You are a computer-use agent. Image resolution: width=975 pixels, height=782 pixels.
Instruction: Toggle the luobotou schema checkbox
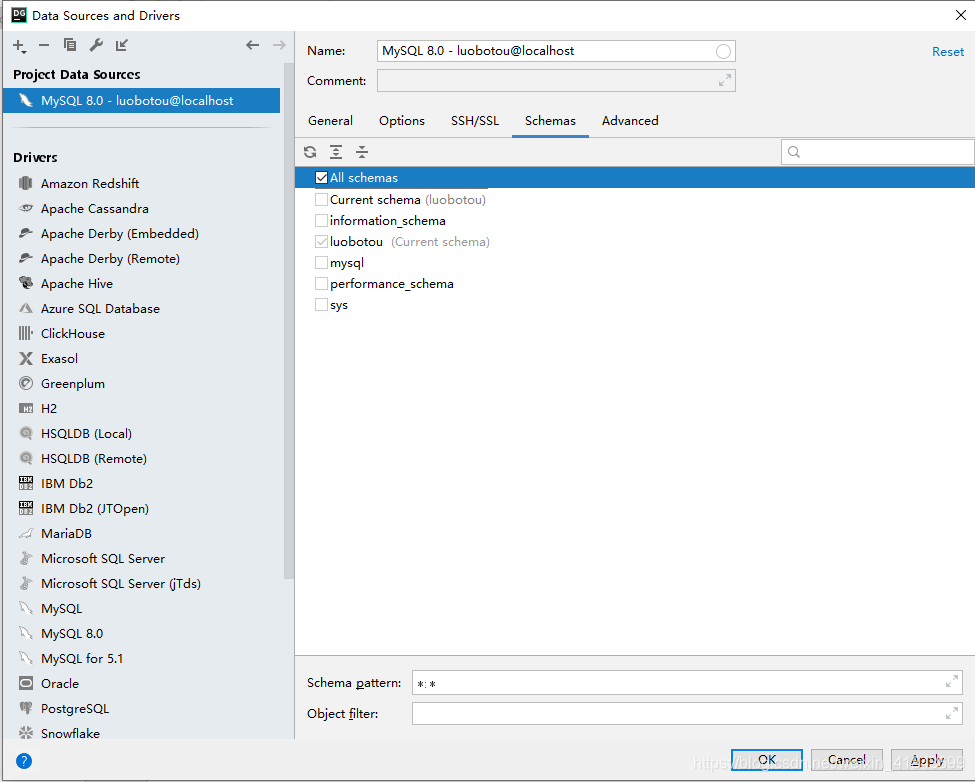click(321, 241)
